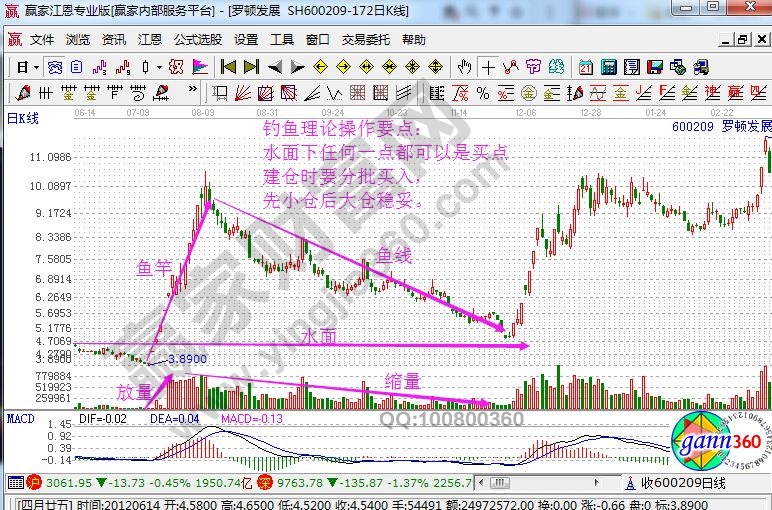
Task: Open the 公式选股 menu
Action: coord(198,40)
